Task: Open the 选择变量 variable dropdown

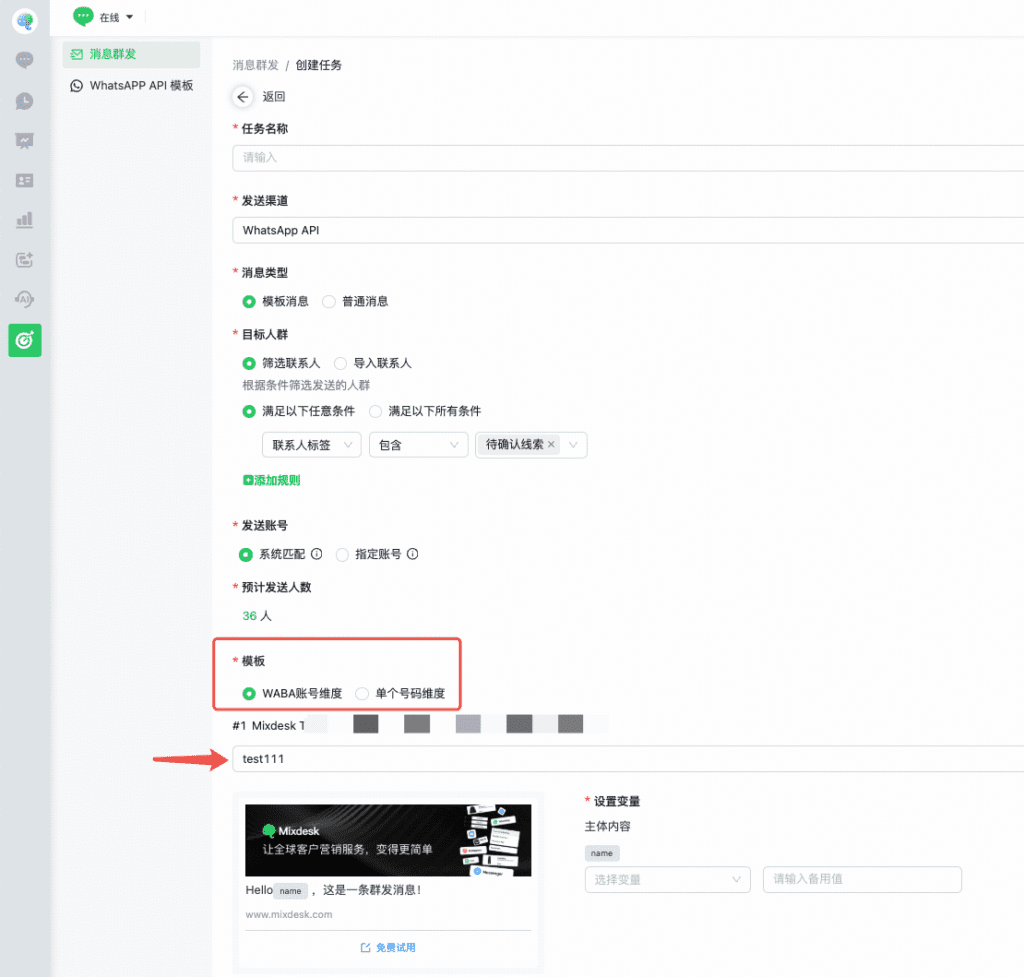Action: (x=667, y=880)
